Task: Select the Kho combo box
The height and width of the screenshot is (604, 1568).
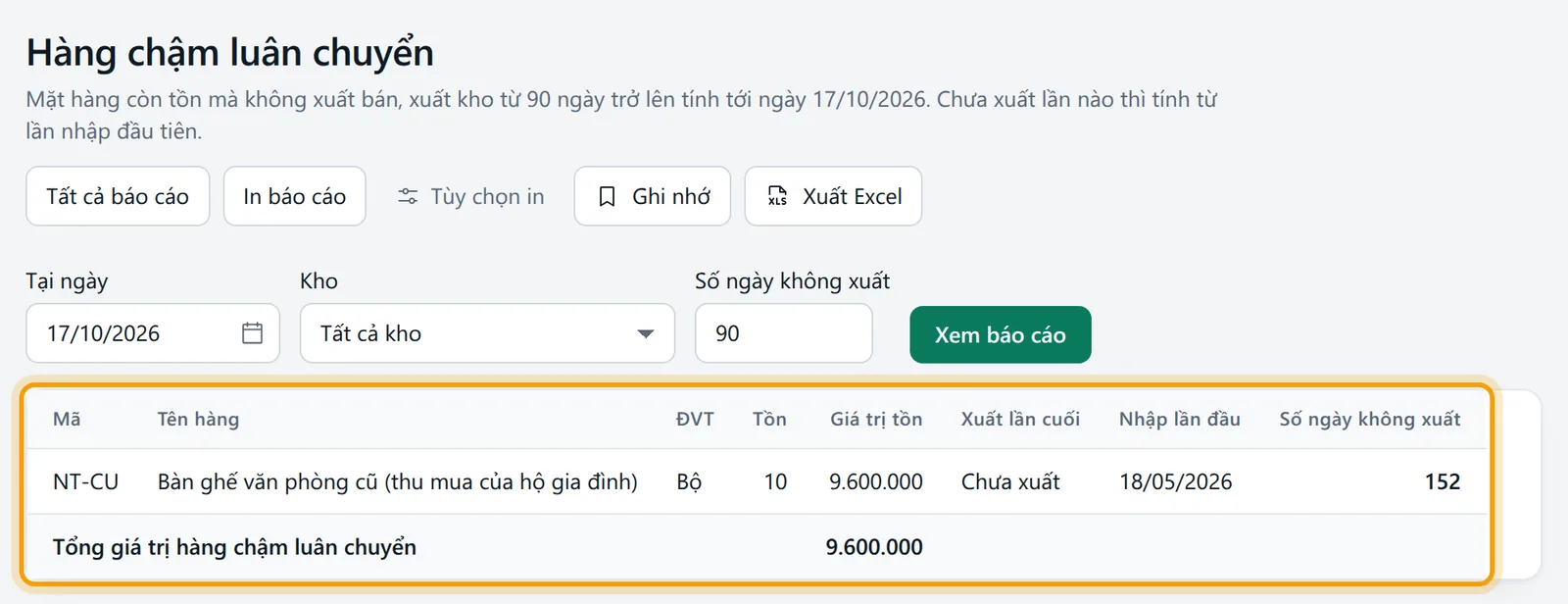Action: point(487,333)
